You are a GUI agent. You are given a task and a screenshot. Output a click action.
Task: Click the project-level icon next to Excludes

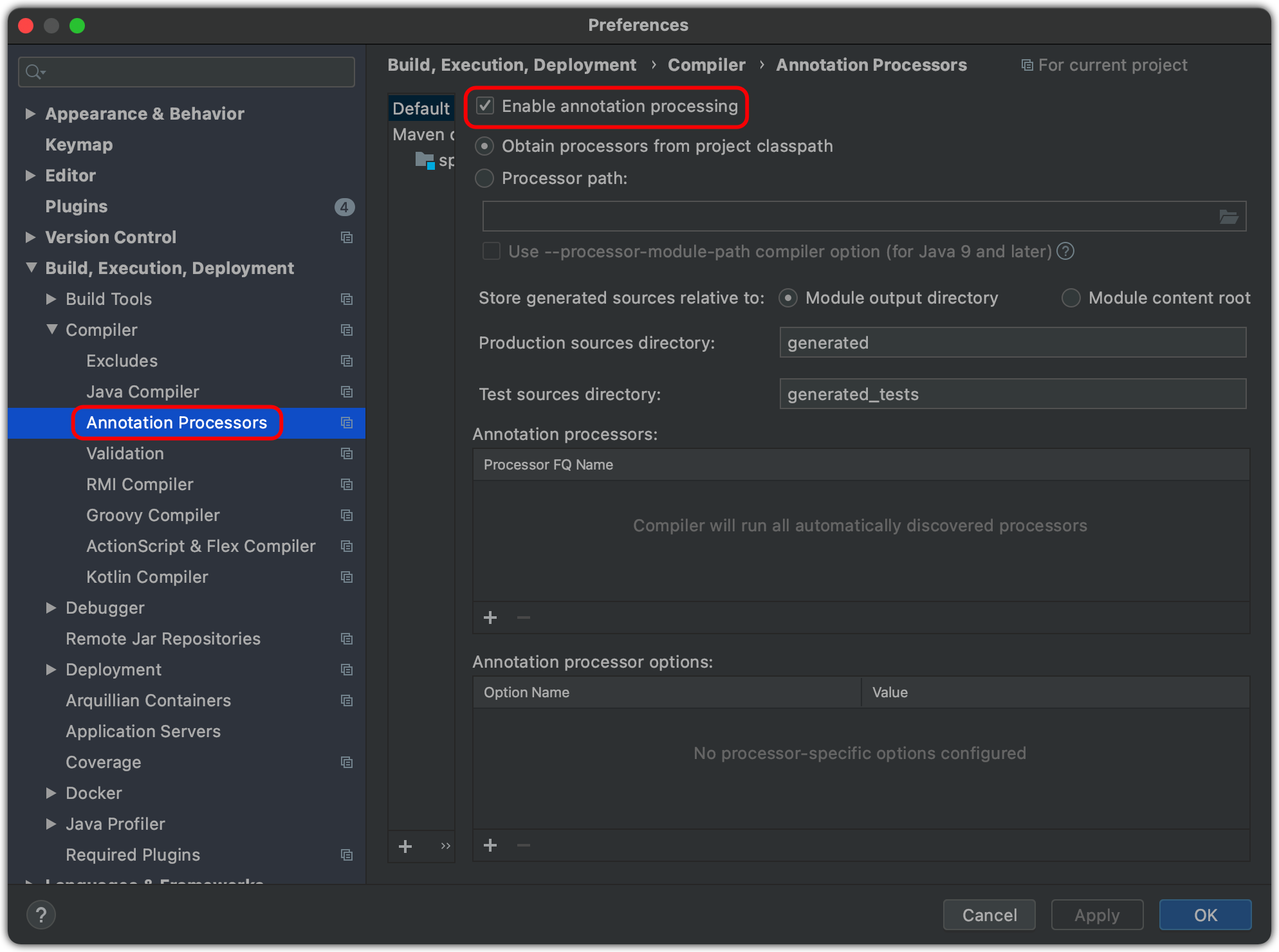tap(347, 361)
